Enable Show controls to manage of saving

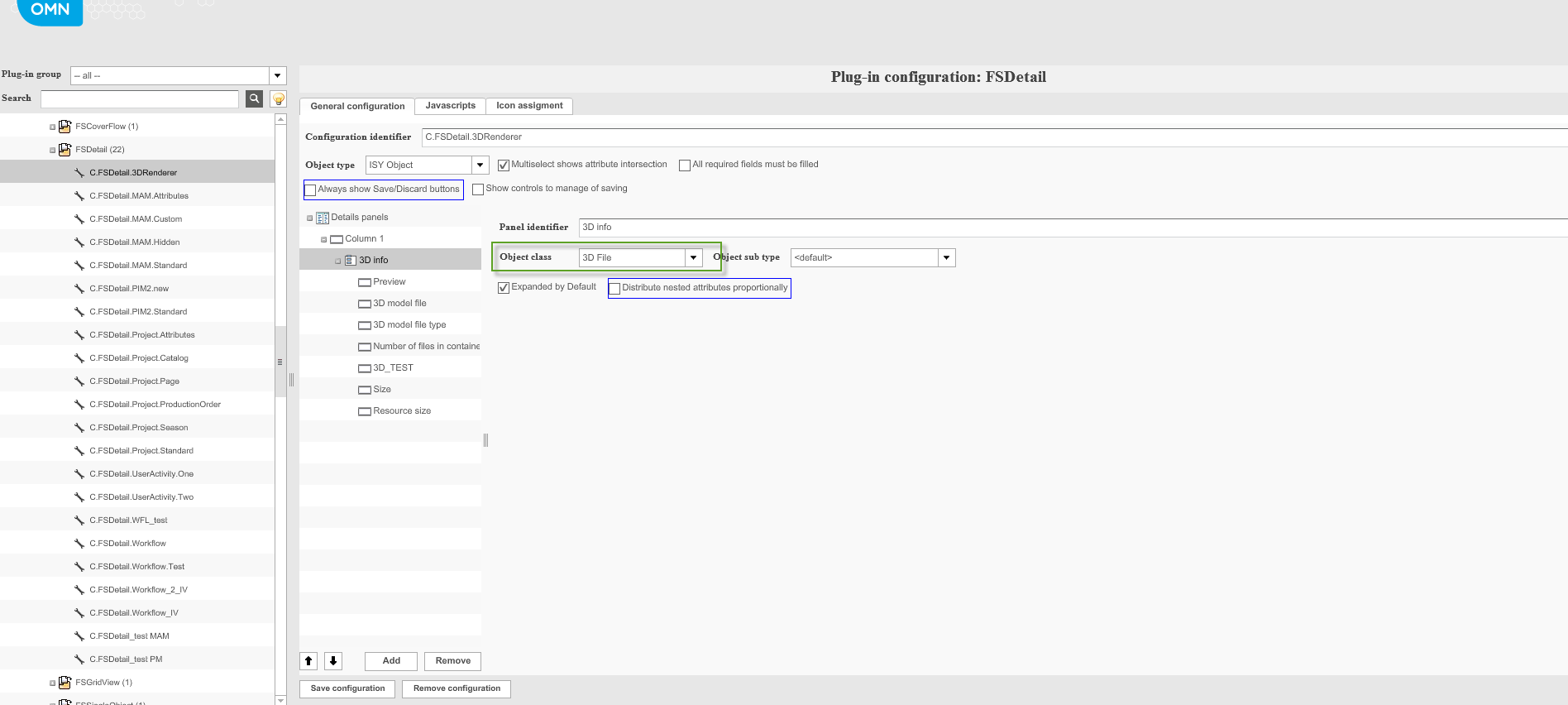[x=478, y=189]
